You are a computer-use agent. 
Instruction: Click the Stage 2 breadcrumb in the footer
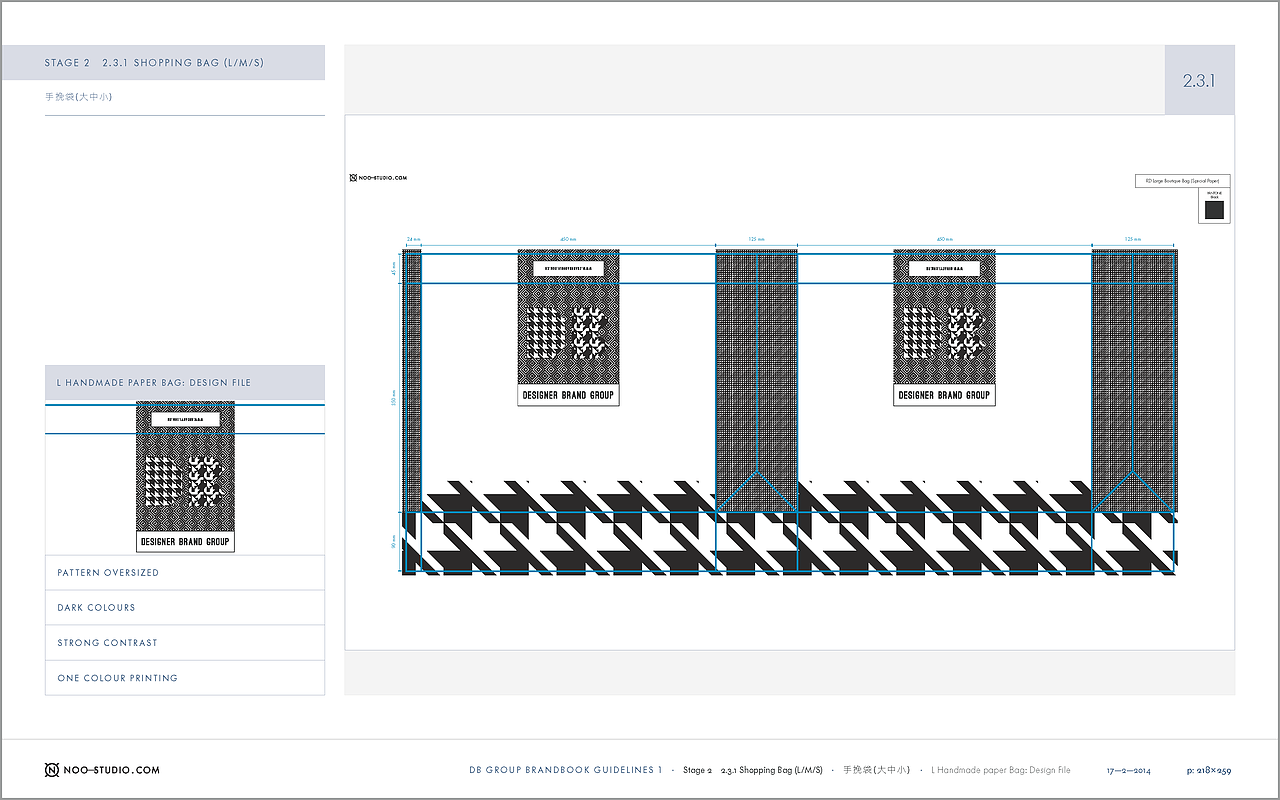click(697, 770)
